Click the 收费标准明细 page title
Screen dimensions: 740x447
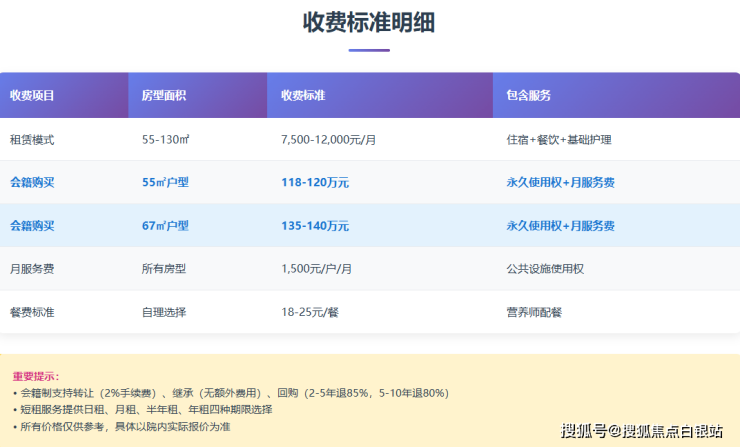coord(369,23)
